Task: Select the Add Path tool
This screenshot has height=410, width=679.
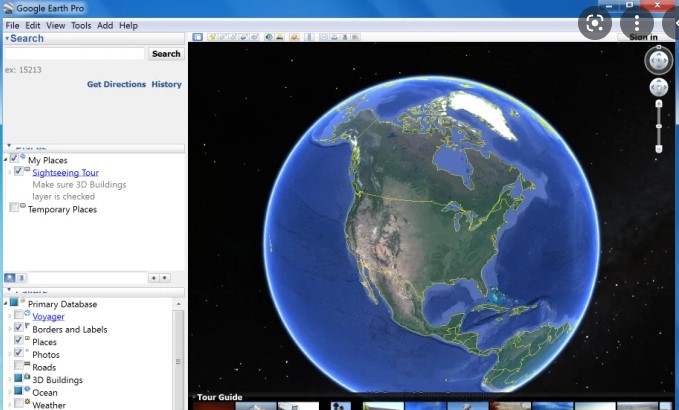Action: tap(233, 37)
